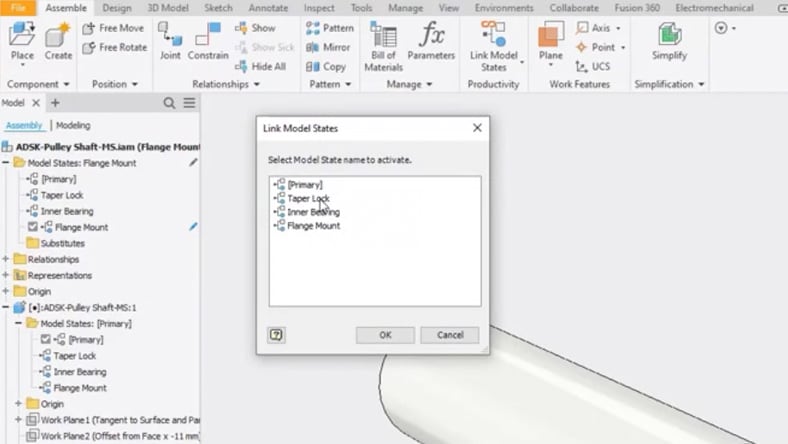The height and width of the screenshot is (444, 788).
Task: Click the Create component icon
Action: coord(58,34)
